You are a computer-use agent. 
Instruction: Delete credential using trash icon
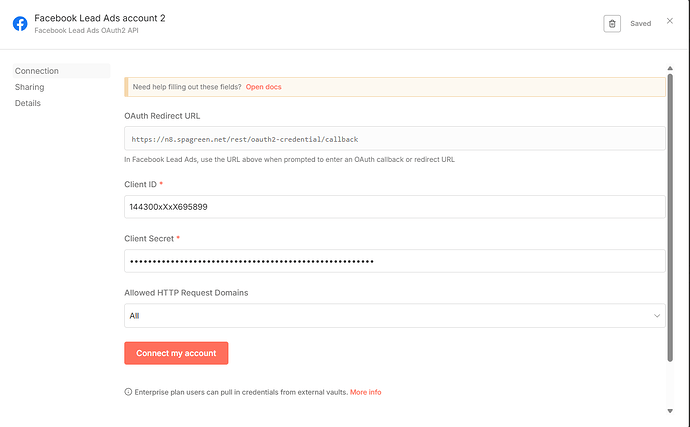pyautogui.click(x=612, y=24)
